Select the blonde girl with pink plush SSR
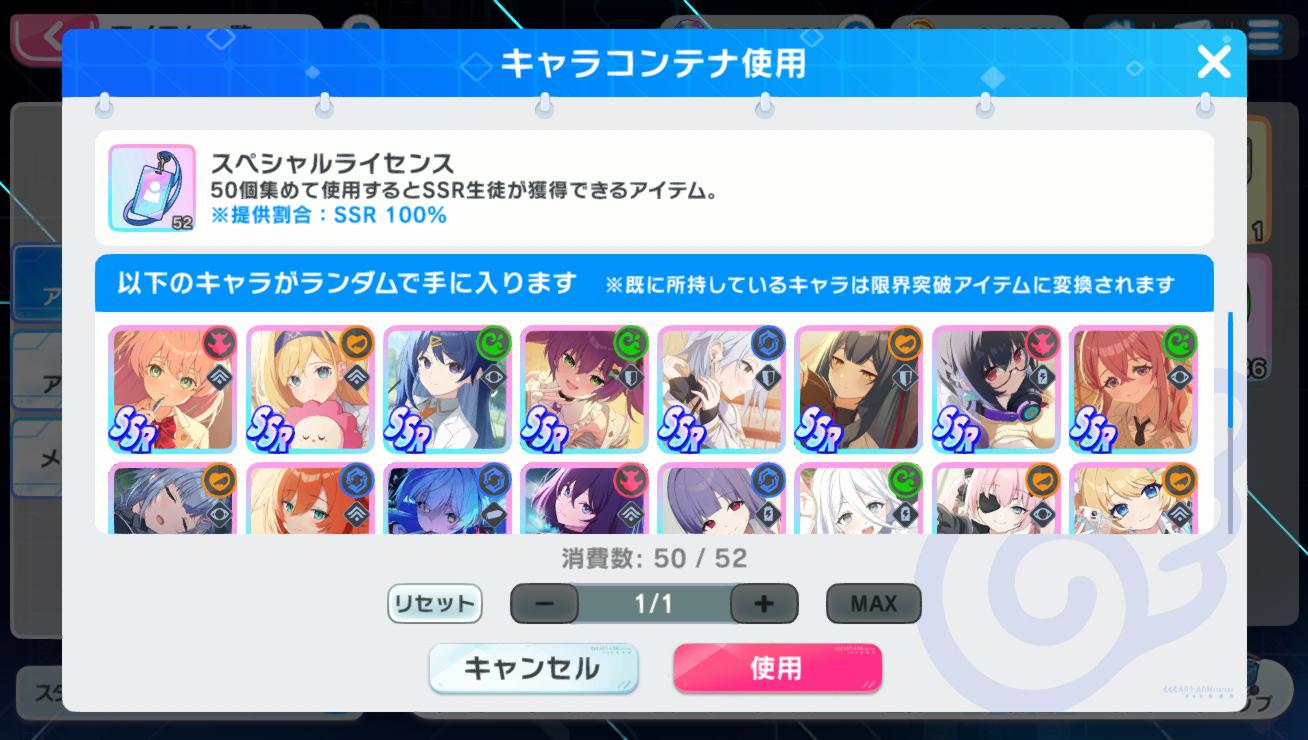Viewport: 1308px width, 740px height. [309, 389]
